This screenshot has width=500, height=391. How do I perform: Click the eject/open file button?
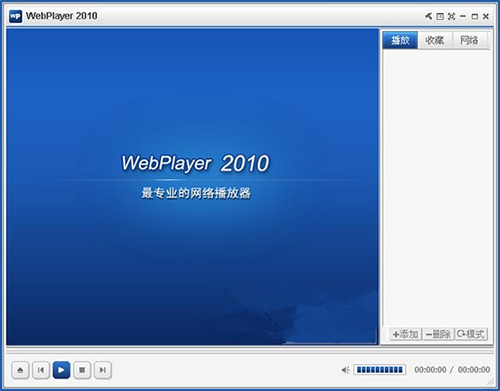20,370
